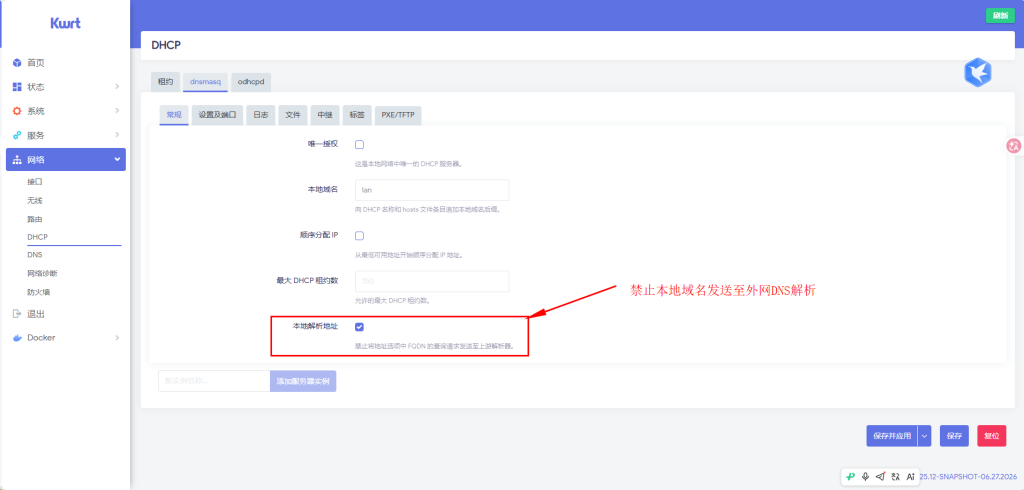The width and height of the screenshot is (1024, 490).
Task: Click the 首页 home cube icon
Action: click(x=17, y=63)
